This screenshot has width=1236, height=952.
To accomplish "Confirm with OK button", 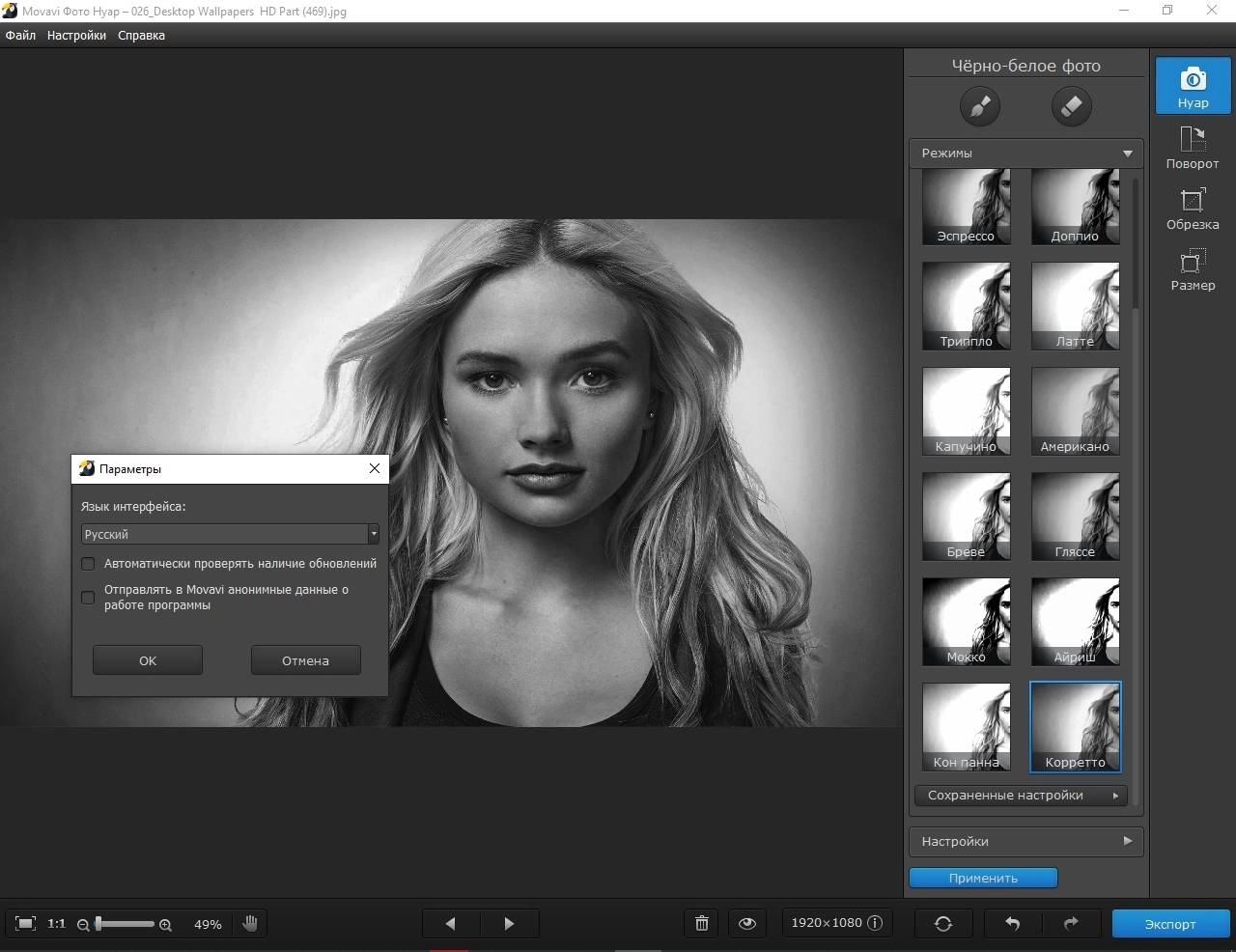I will click(148, 660).
